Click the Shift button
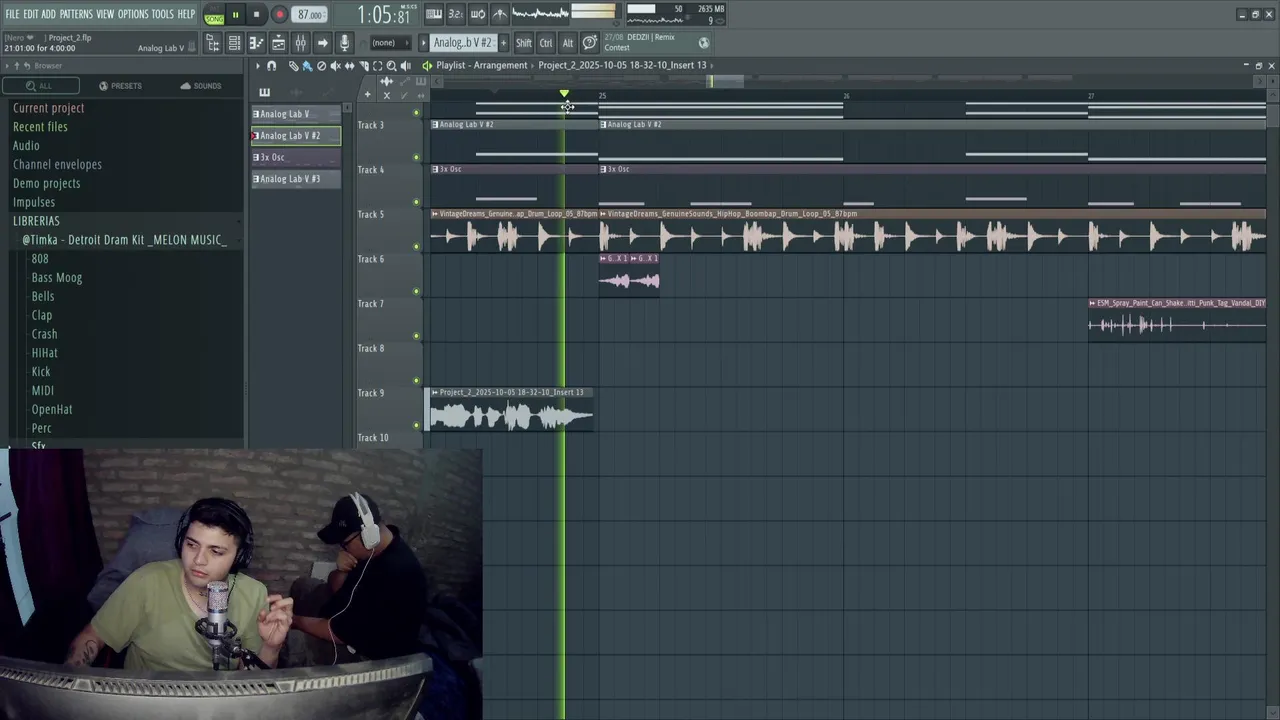Viewport: 1280px width, 720px height. [x=524, y=43]
